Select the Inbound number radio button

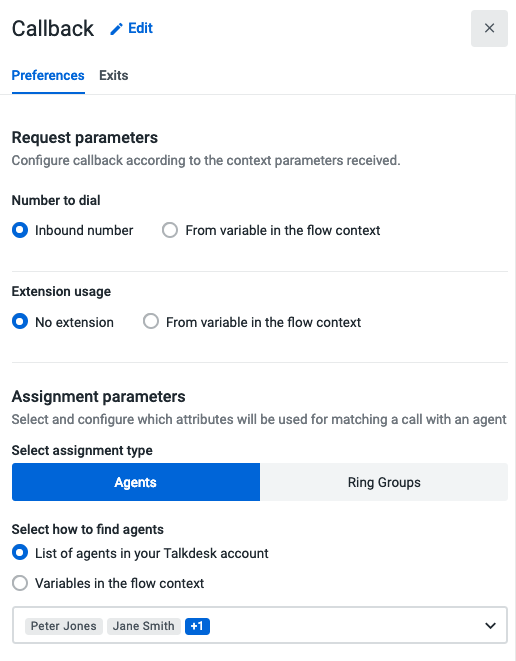(x=20, y=230)
